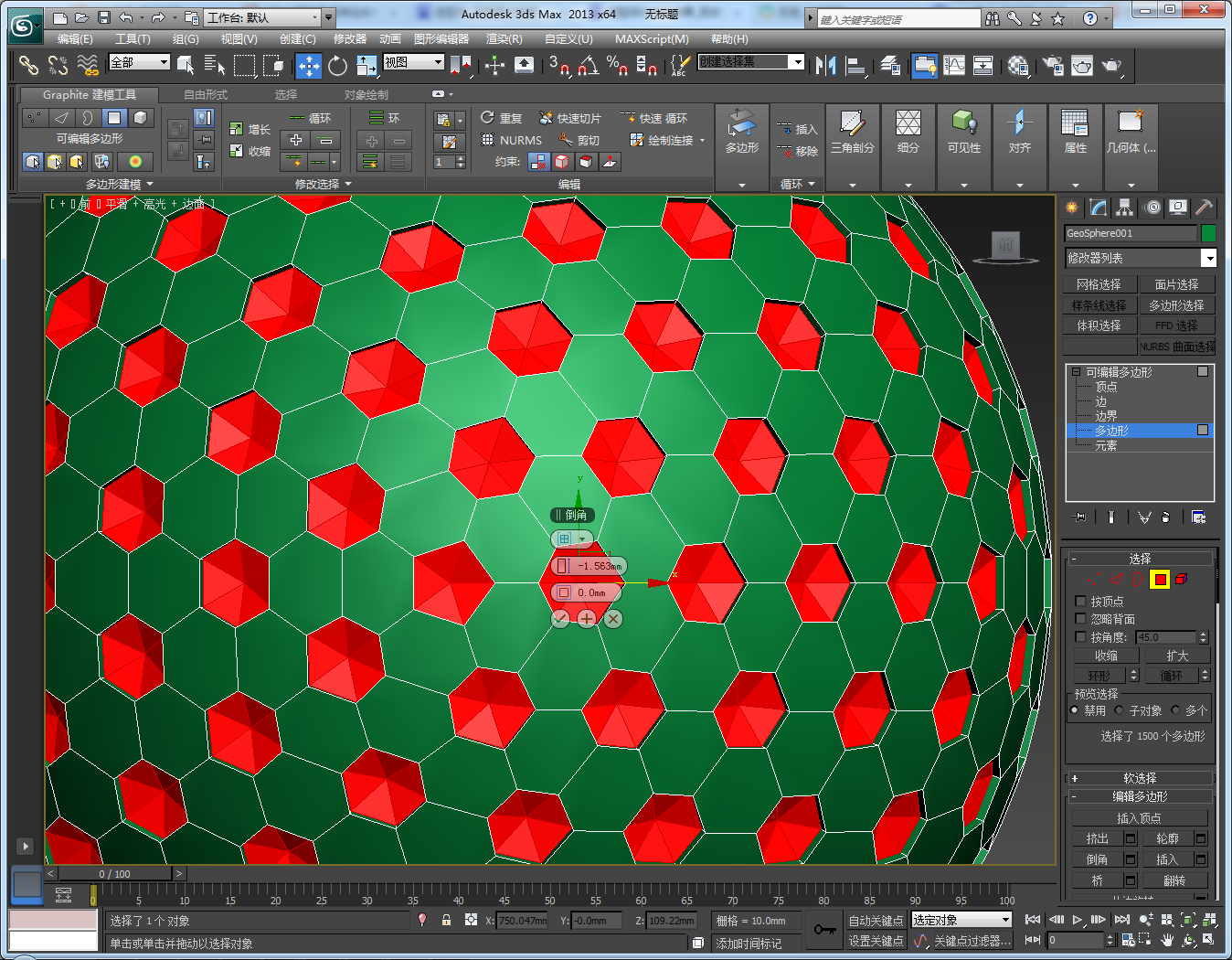Enable the 忽略背面 checkbox
This screenshot has width=1232, height=960.
[x=1080, y=619]
